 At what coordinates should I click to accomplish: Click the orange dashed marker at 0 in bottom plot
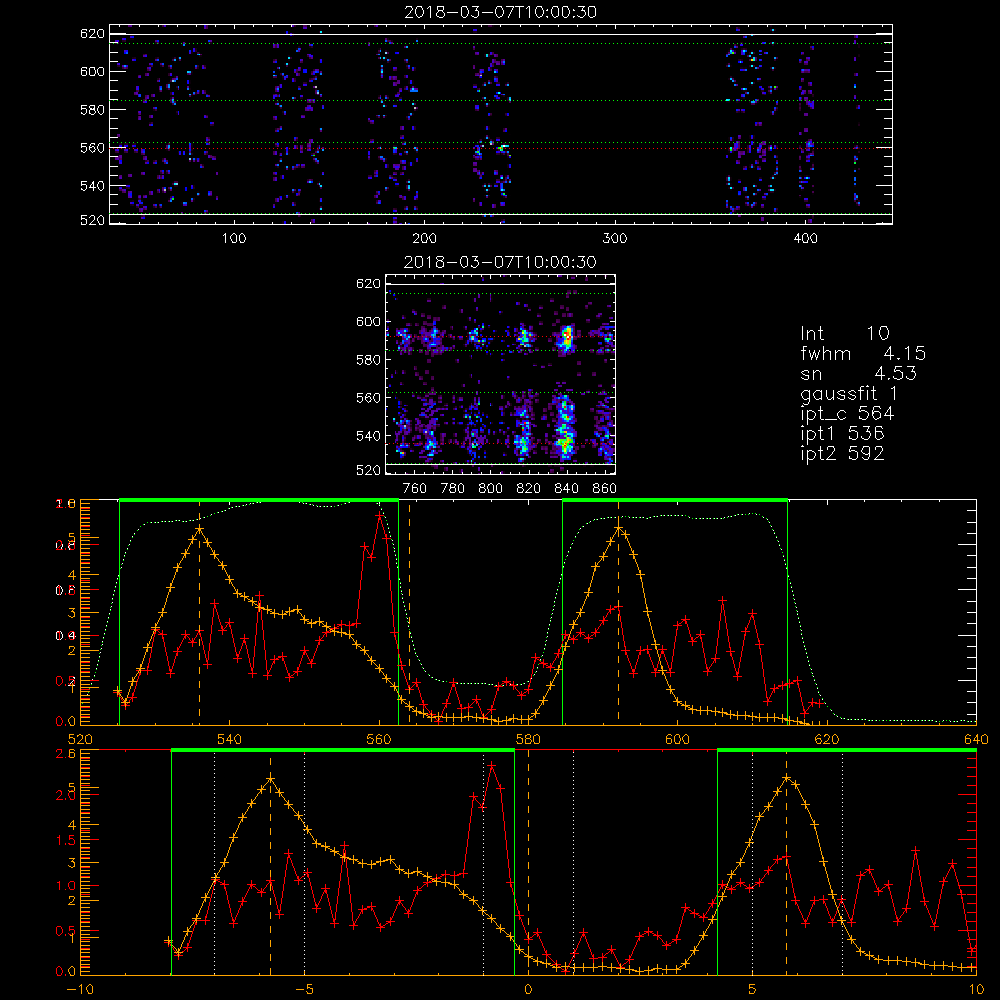coord(528,861)
